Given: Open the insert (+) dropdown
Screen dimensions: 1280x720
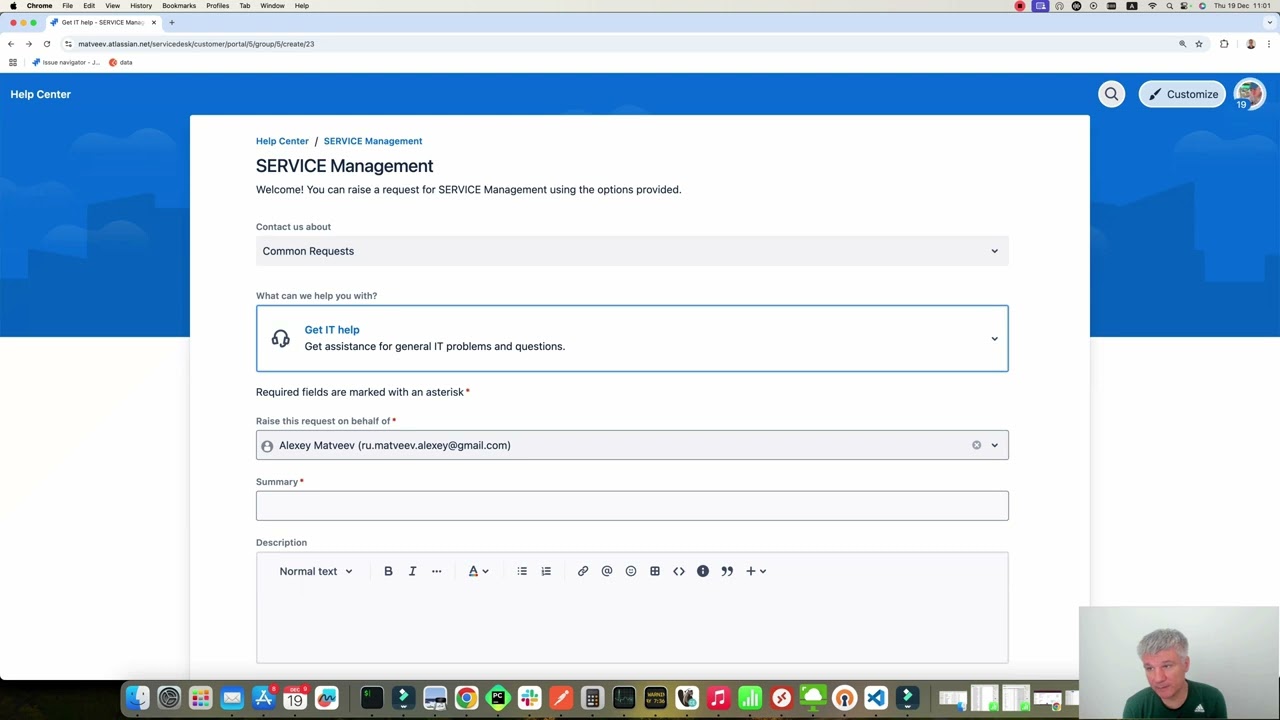Looking at the screenshot, I should (756, 571).
